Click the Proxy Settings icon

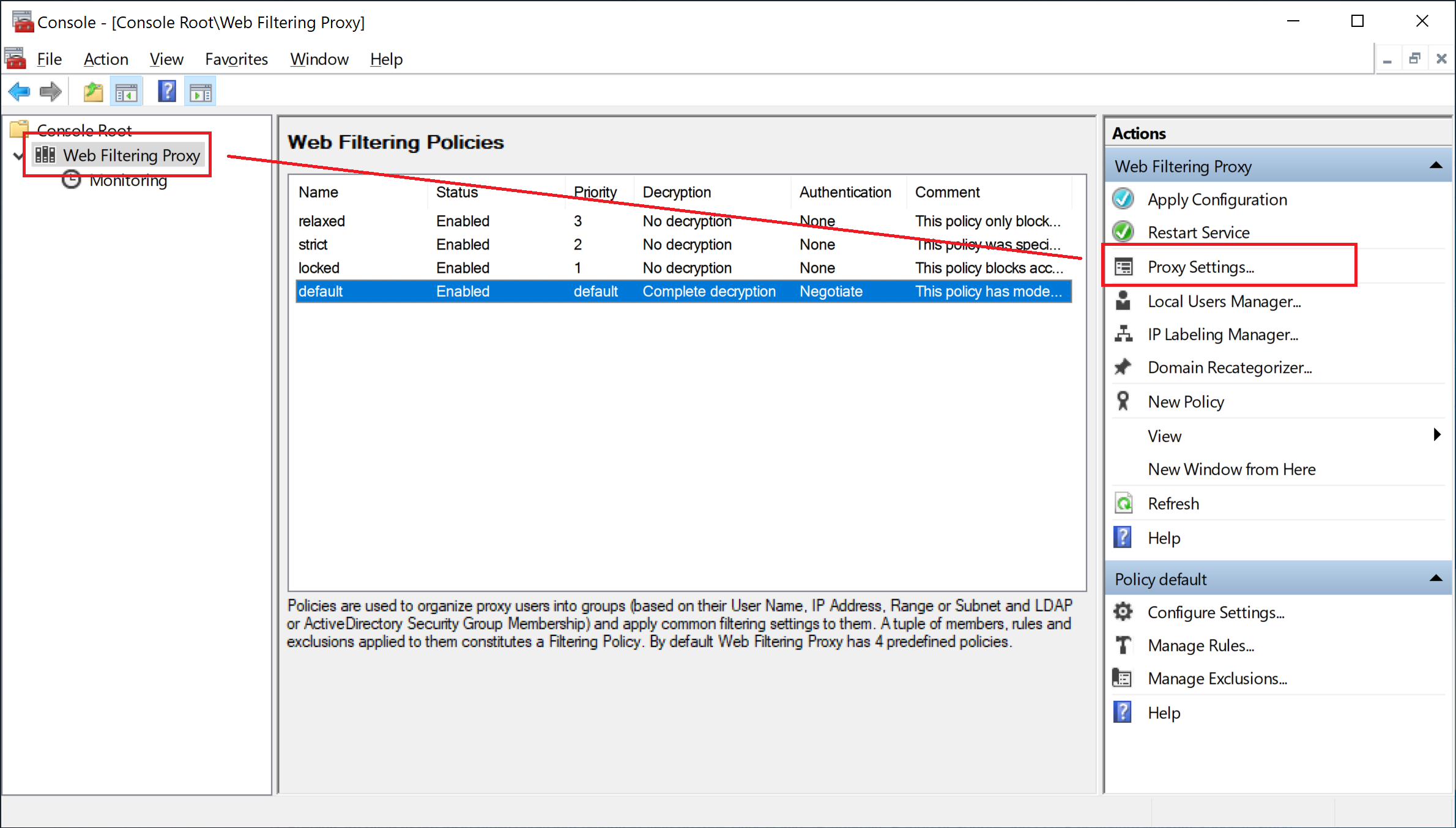pyautogui.click(x=1124, y=267)
